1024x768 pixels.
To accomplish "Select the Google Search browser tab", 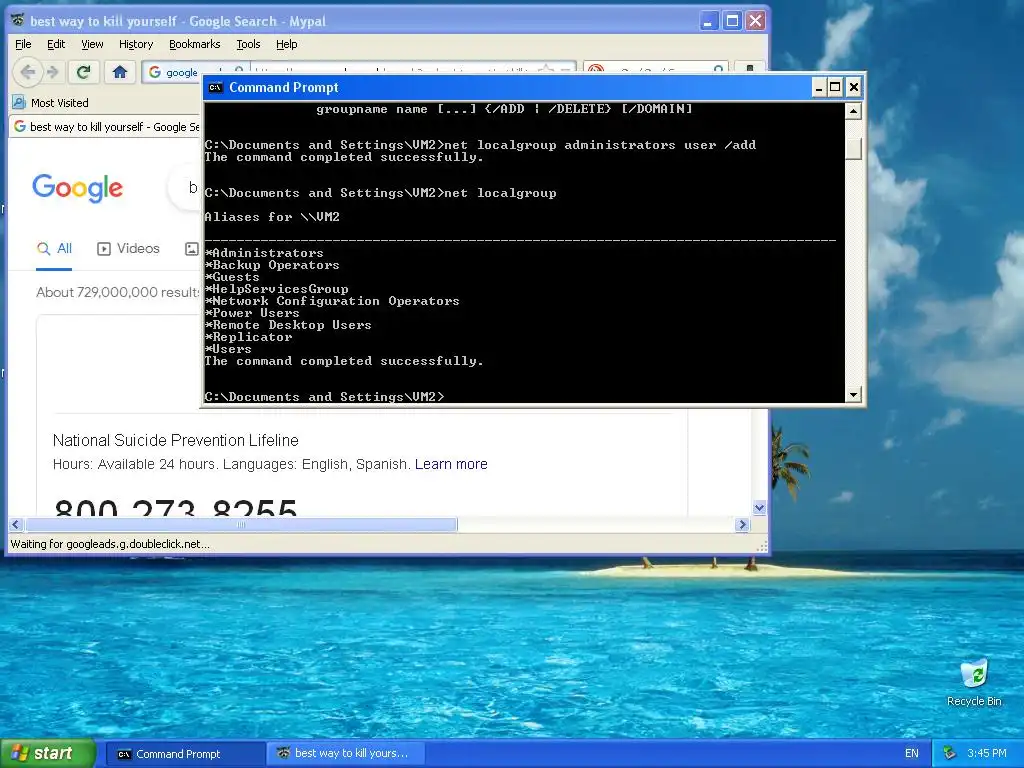I will click(106, 127).
